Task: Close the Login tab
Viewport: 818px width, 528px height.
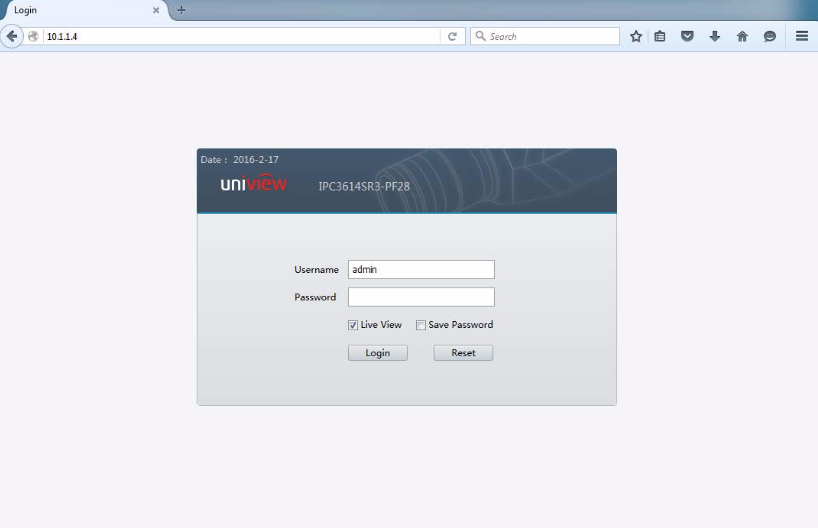Action: click(x=156, y=10)
